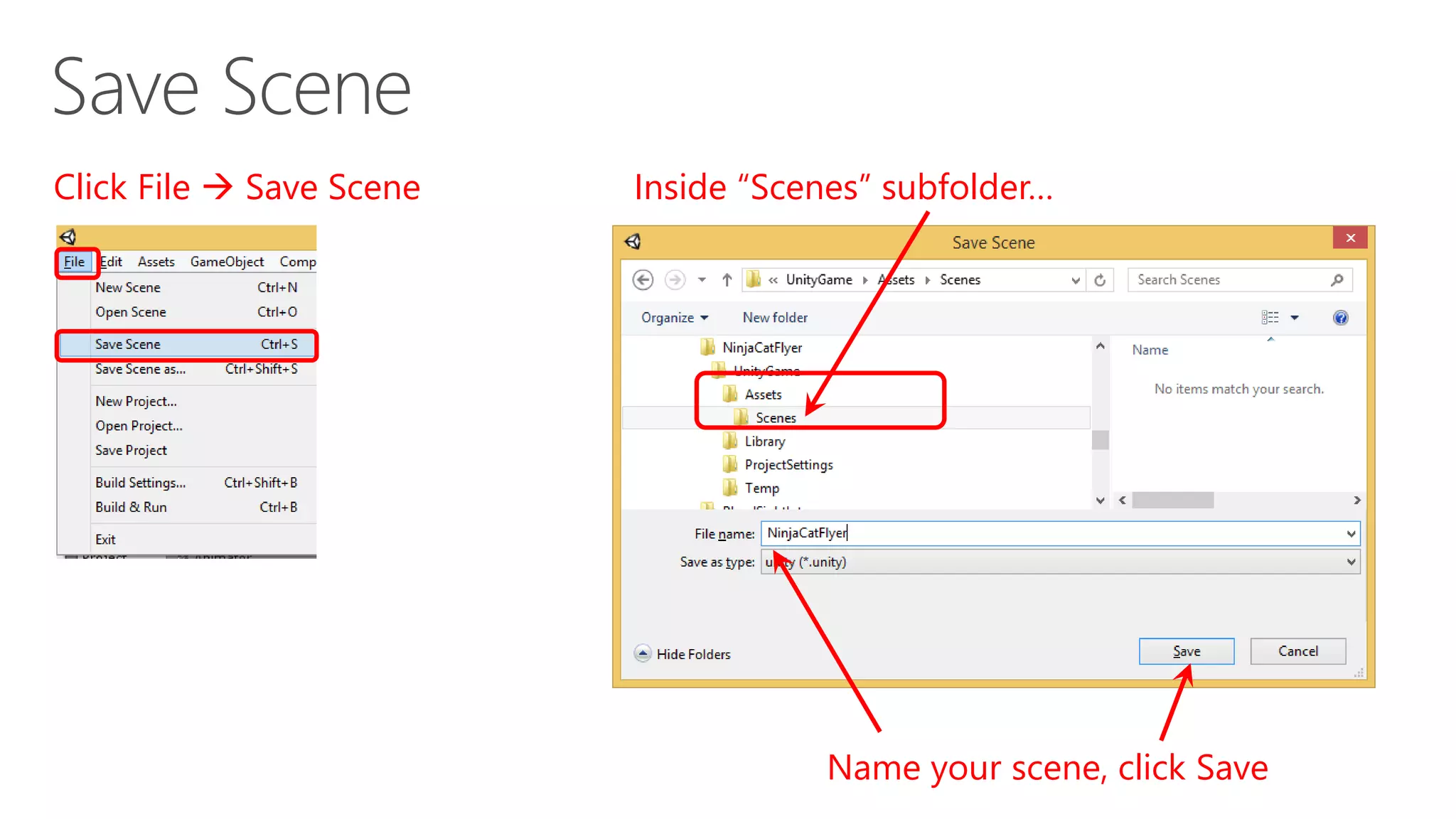This screenshot has width=1456, height=819.
Task: Expand the address bar path dropdown
Action: pos(1075,280)
